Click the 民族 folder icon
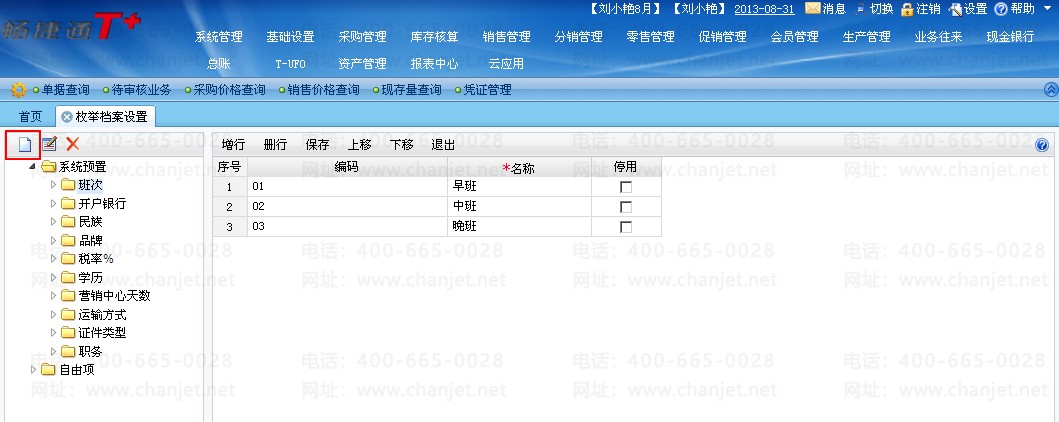The image size is (1059, 422). point(68,221)
